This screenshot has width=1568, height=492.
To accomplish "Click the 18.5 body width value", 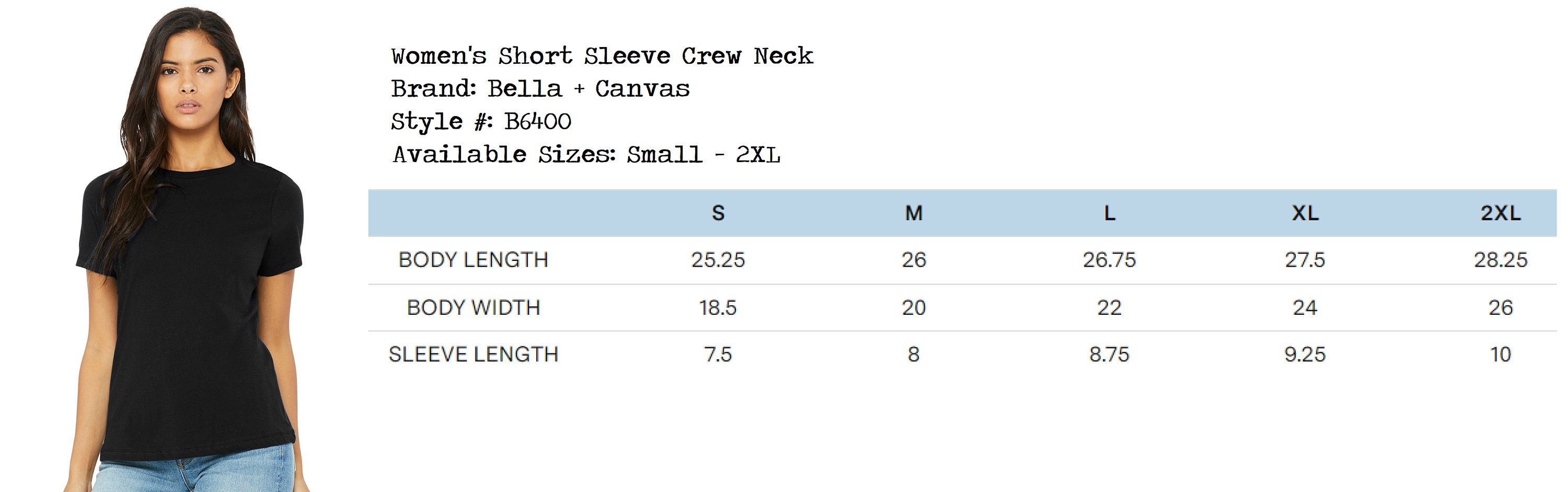I will 718,307.
